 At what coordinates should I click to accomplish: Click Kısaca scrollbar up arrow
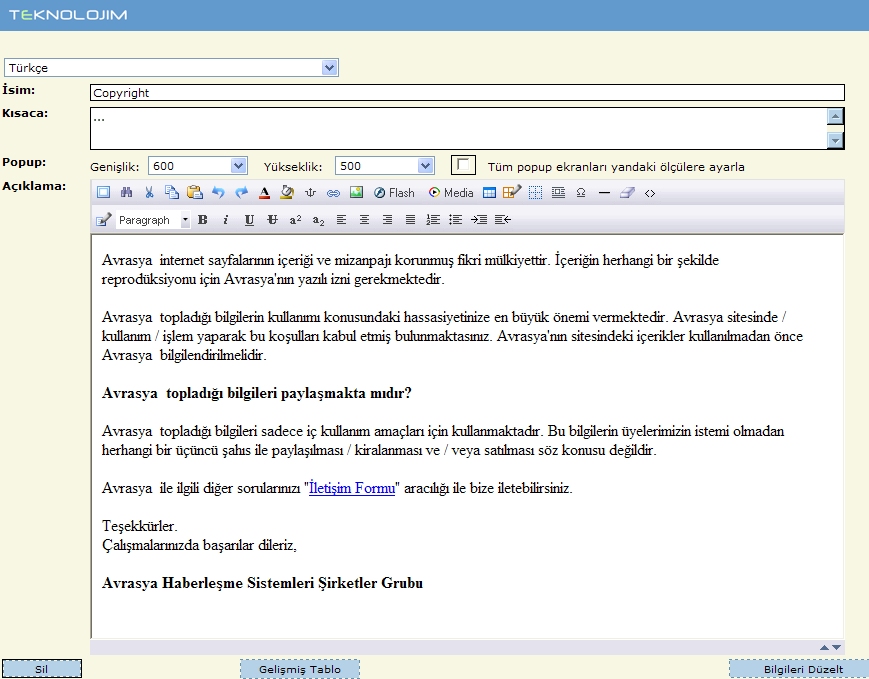tap(835, 116)
